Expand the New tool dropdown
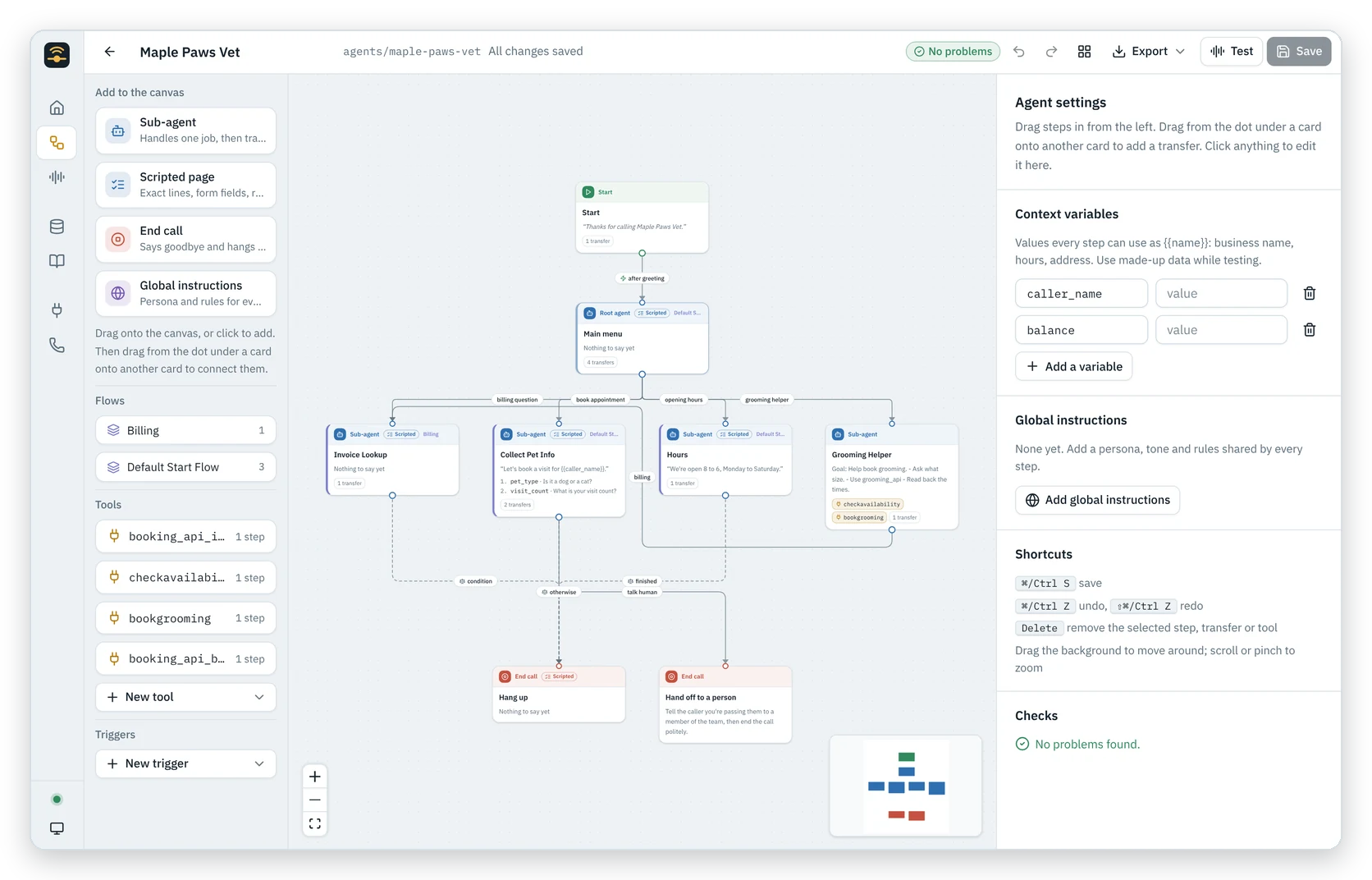This screenshot has height=880, width=1372. point(185,697)
